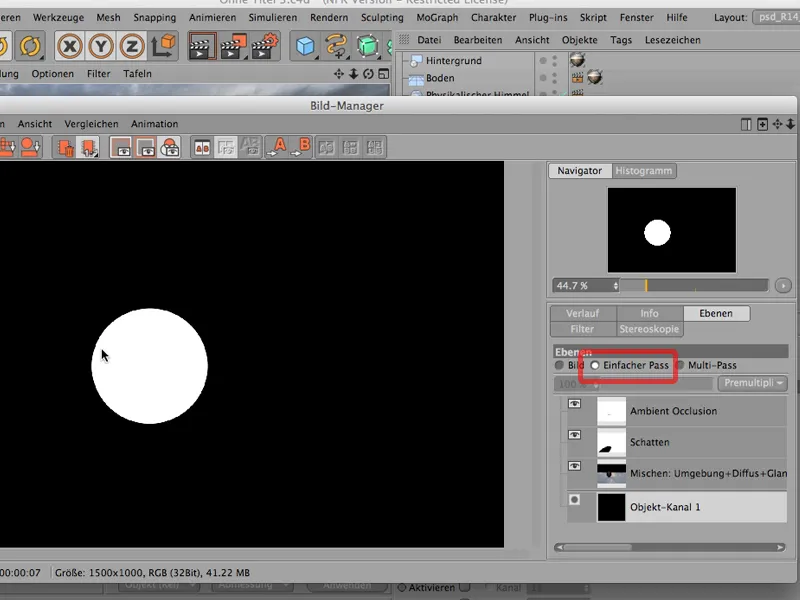Open Lesezeichen menu in Objekt-Manager
Screen dimensions: 800x600
672,40
